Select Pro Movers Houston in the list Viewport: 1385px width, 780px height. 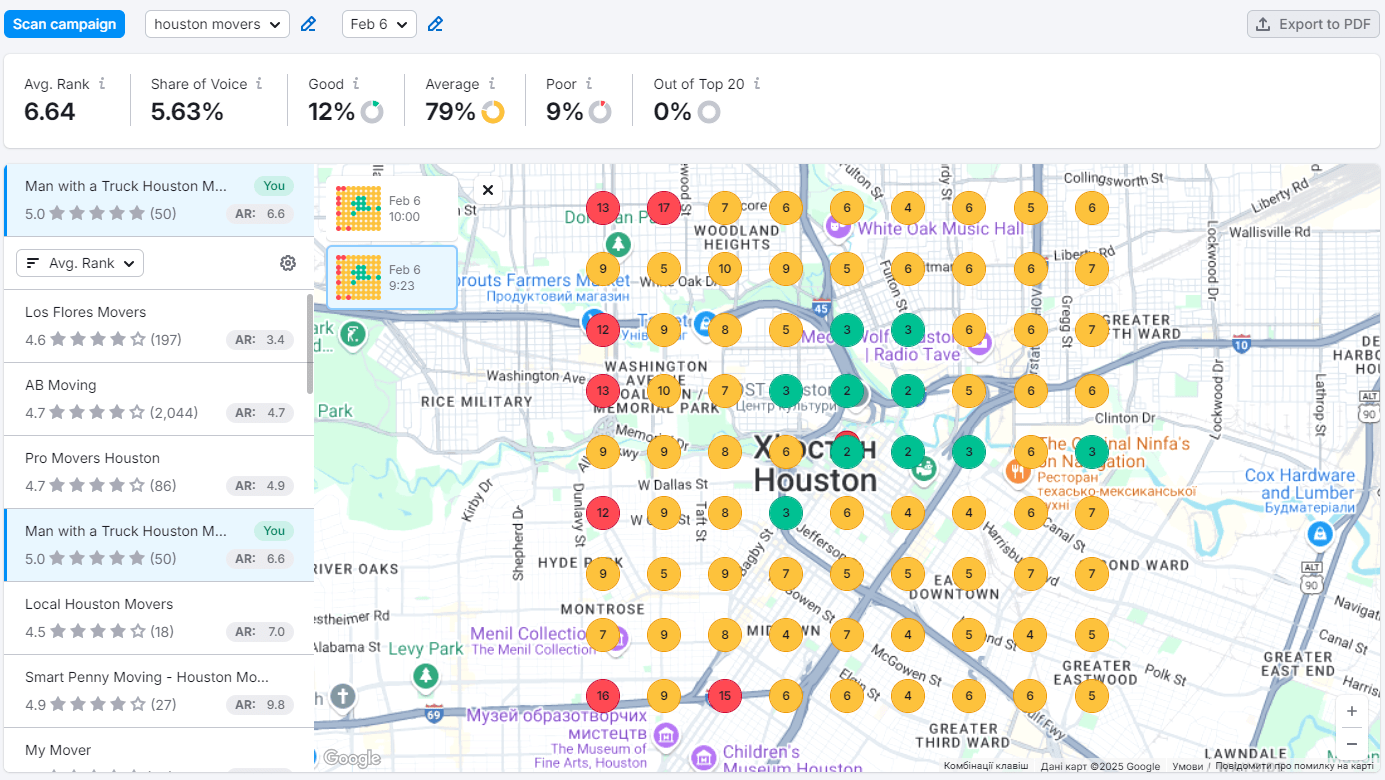(x=158, y=472)
